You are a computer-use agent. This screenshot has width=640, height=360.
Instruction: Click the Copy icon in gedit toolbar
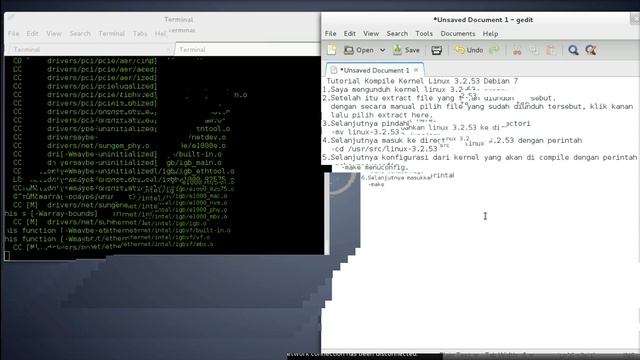pos(533,50)
